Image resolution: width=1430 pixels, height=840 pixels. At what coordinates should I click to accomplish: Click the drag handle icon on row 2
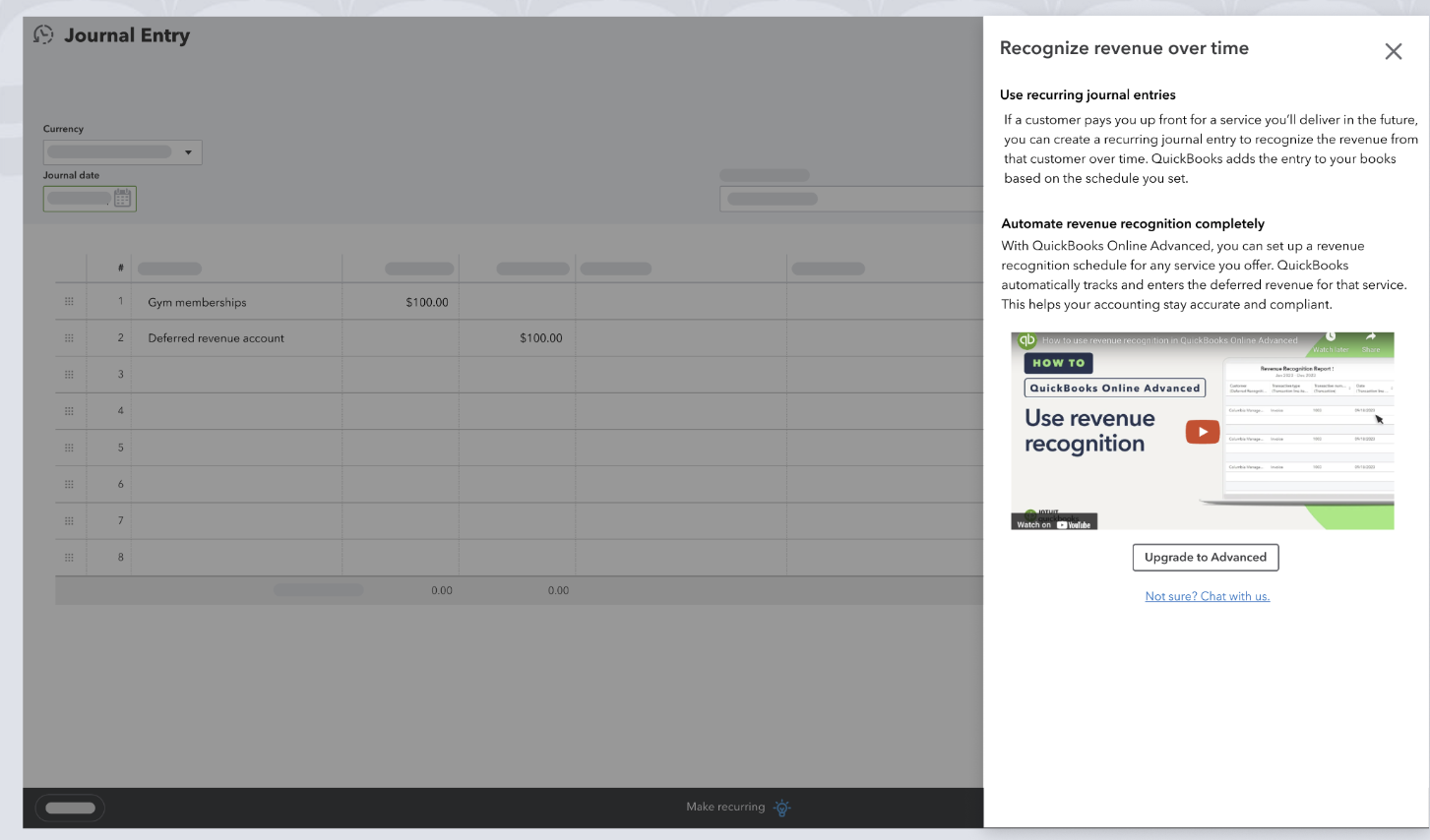[69, 338]
